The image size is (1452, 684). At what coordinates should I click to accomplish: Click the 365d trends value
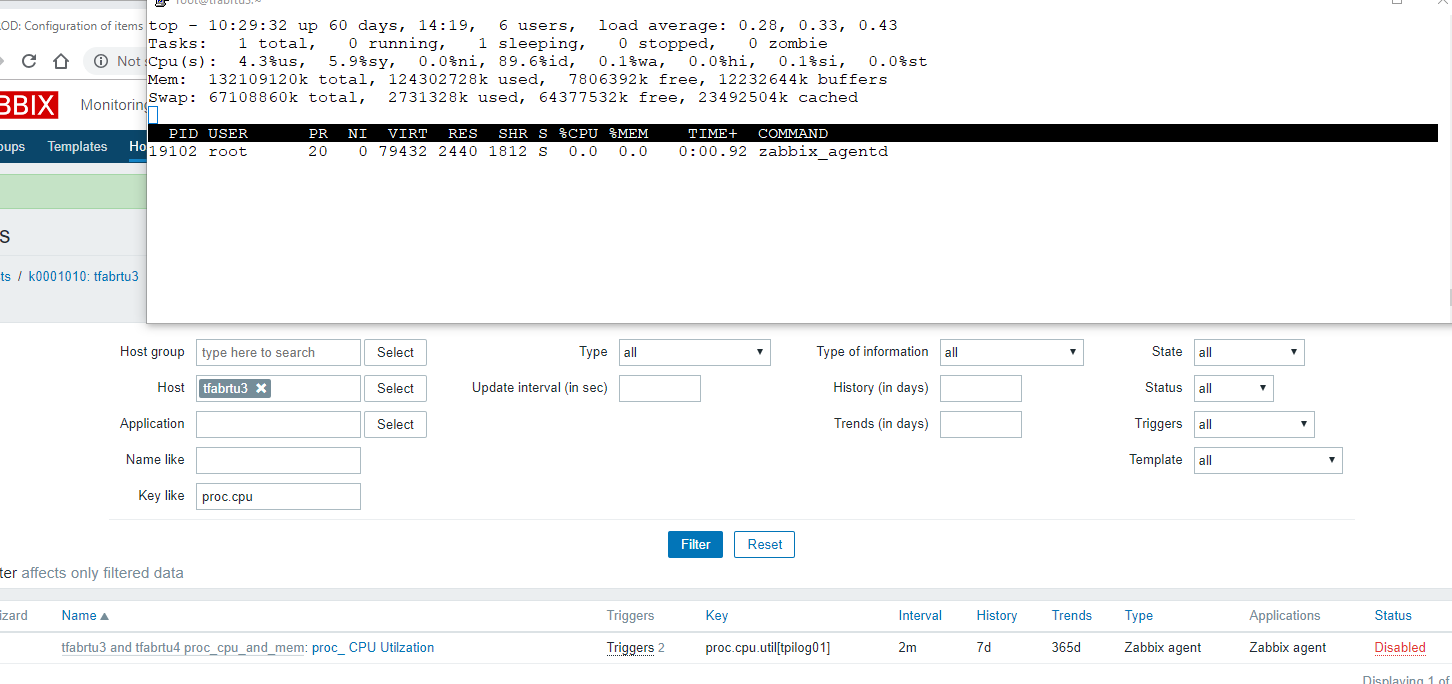[1066, 648]
